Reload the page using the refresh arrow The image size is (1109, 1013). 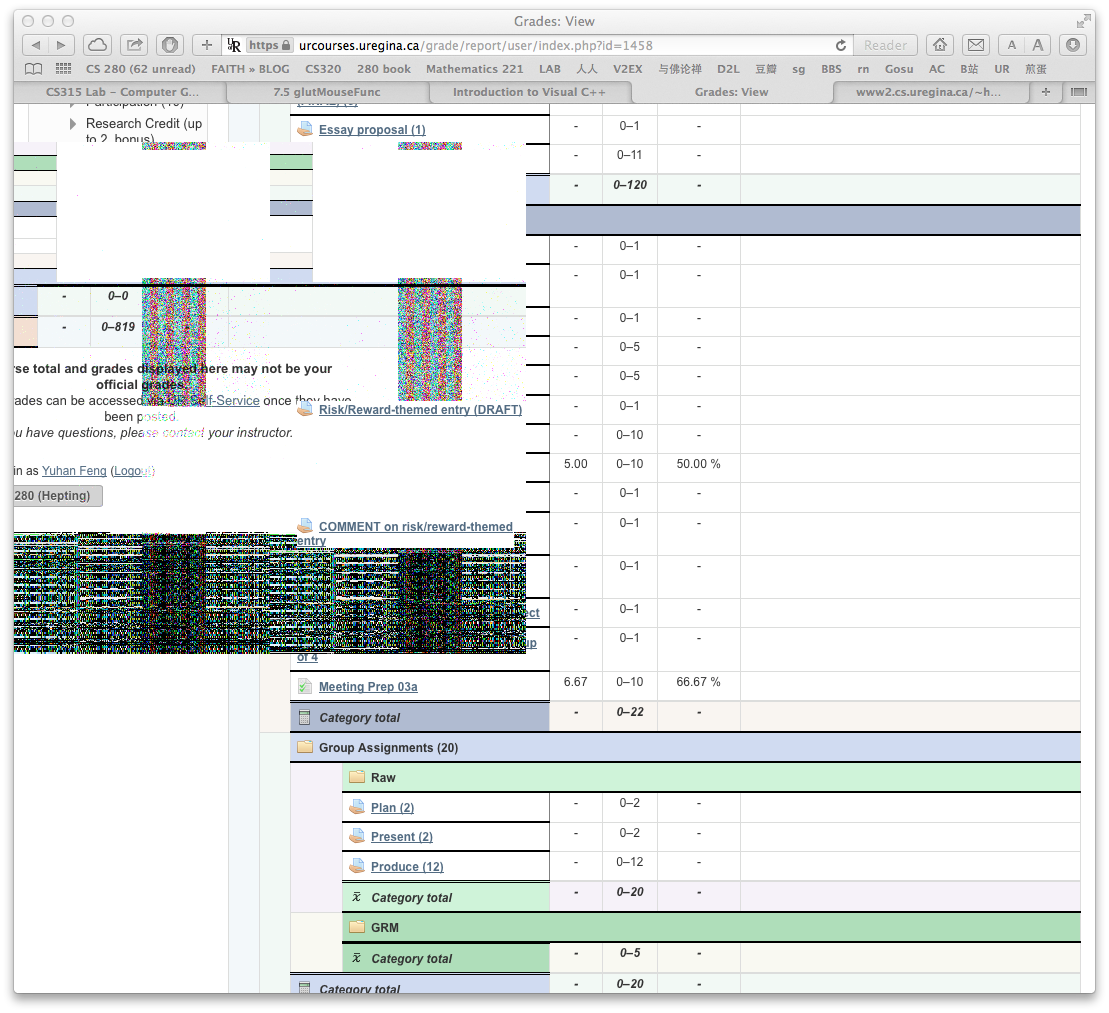[x=841, y=45]
